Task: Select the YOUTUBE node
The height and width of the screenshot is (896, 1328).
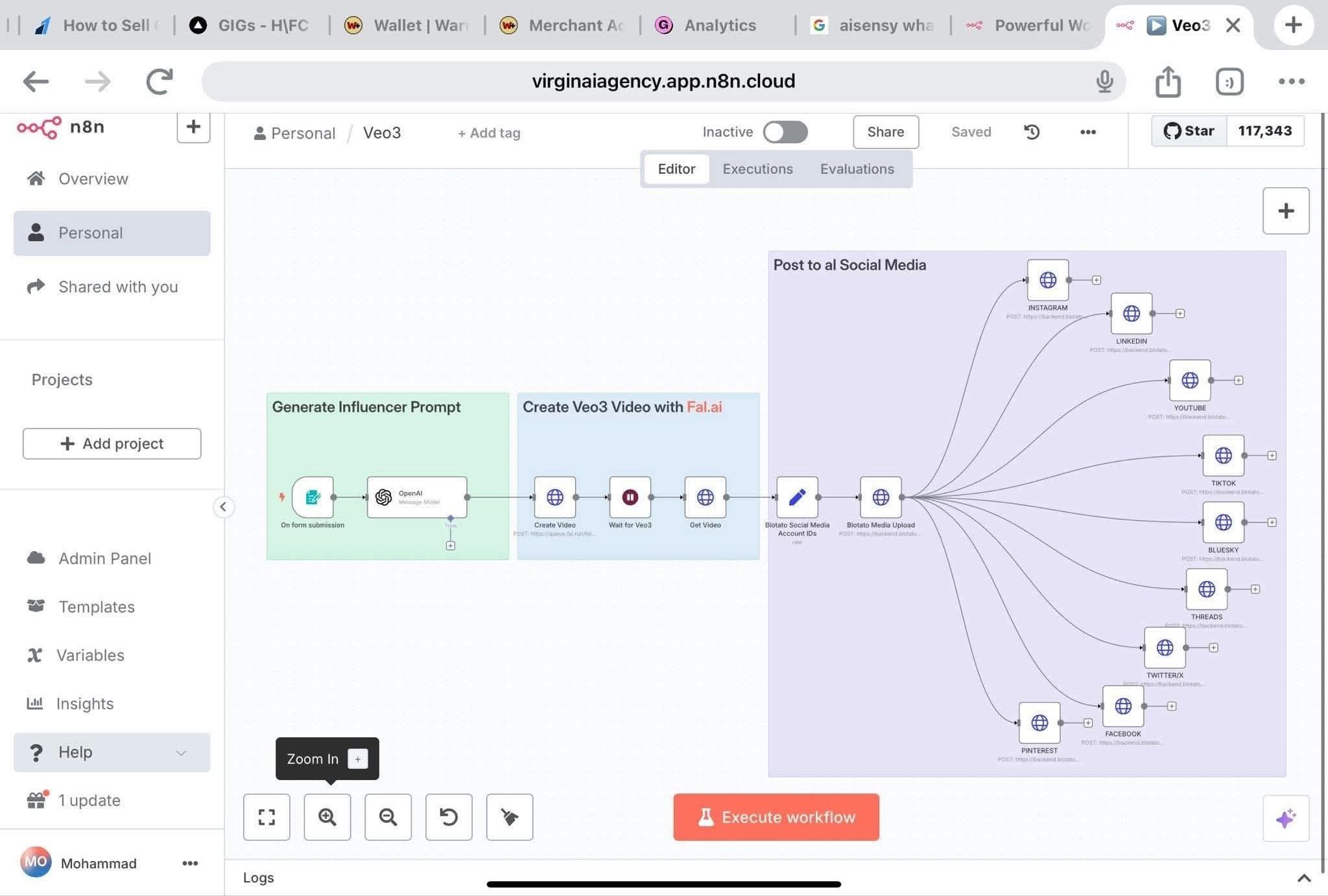Action: [1190, 381]
